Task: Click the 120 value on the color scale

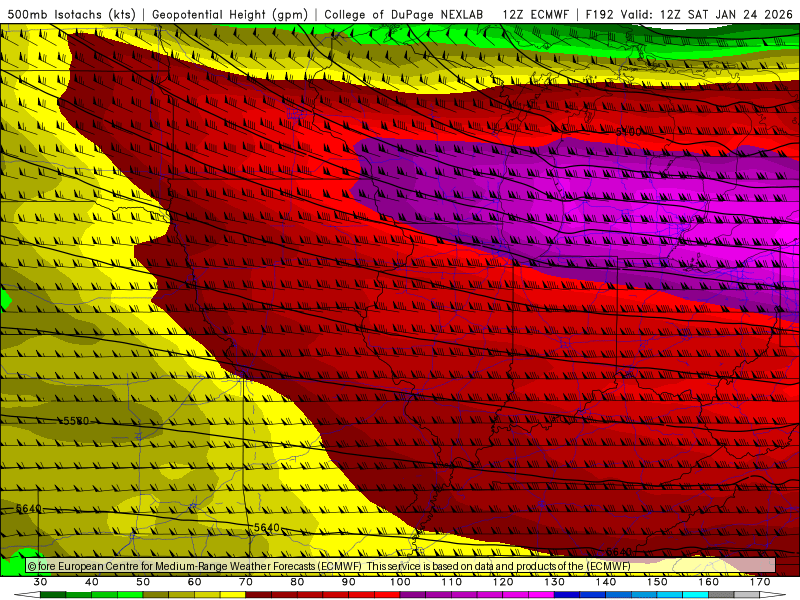Action: pyautogui.click(x=503, y=582)
